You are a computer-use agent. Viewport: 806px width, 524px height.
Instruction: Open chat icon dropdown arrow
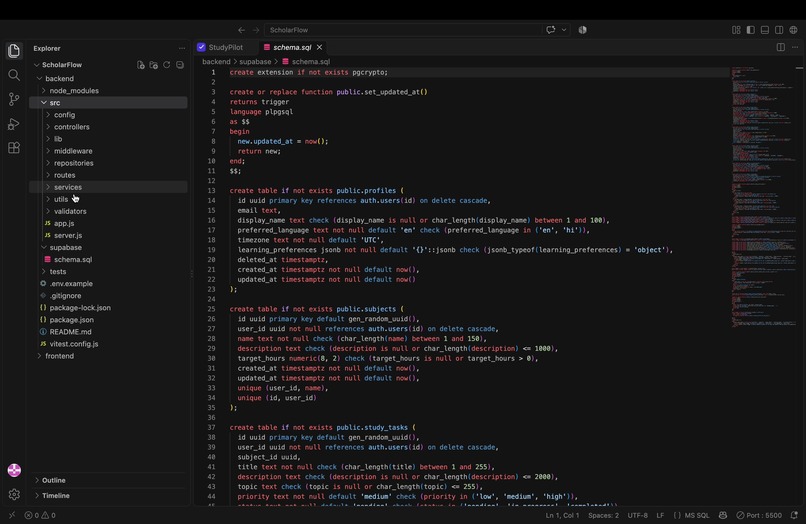point(564,30)
